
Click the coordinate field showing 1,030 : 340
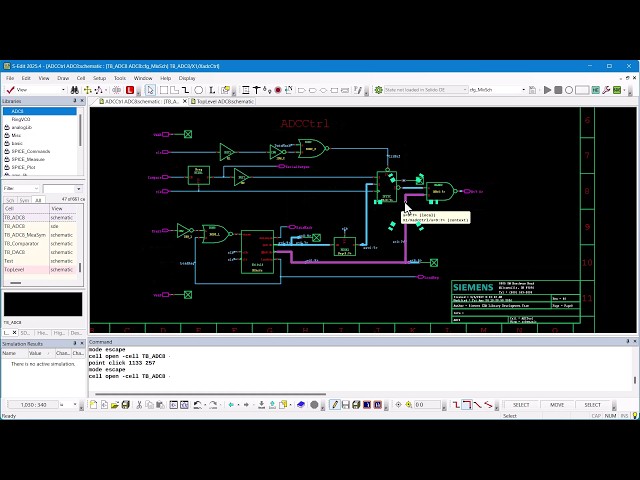33,404
